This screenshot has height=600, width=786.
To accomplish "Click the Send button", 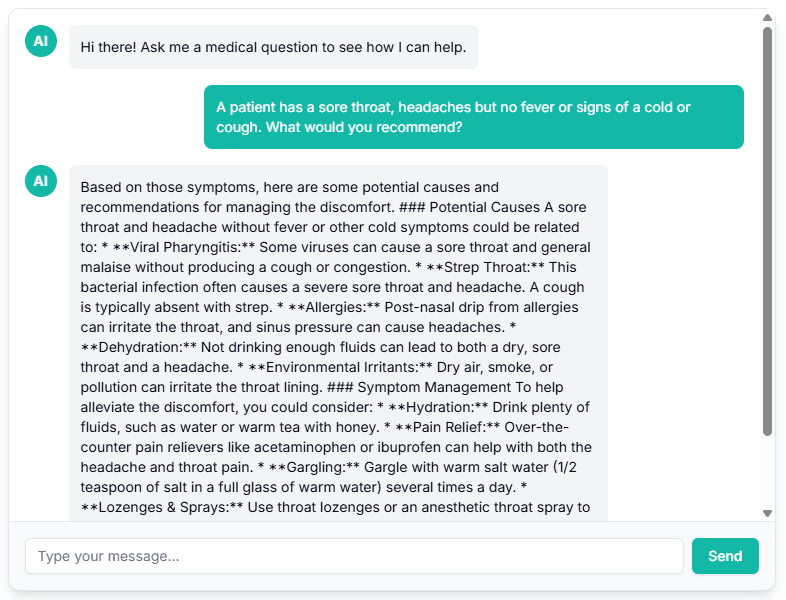I will click(725, 556).
